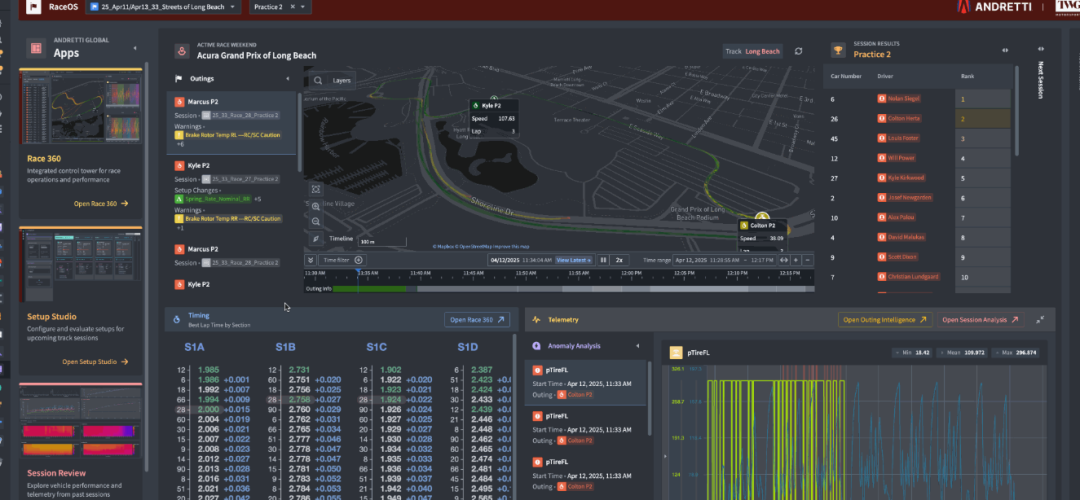The height and width of the screenshot is (500, 1080).
Task: Collapse the Anomaly Analysis list arrow
Action: (637, 346)
